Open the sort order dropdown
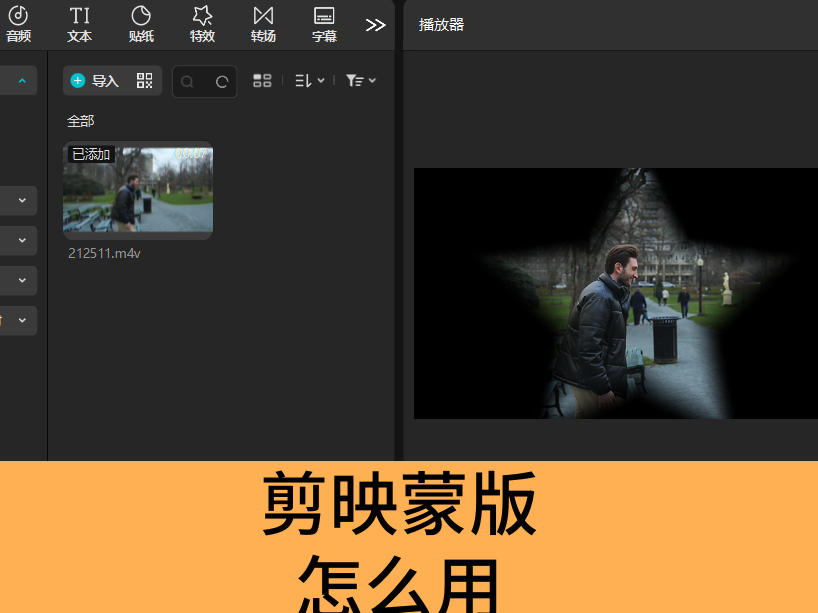The height and width of the screenshot is (613, 818). (x=310, y=81)
